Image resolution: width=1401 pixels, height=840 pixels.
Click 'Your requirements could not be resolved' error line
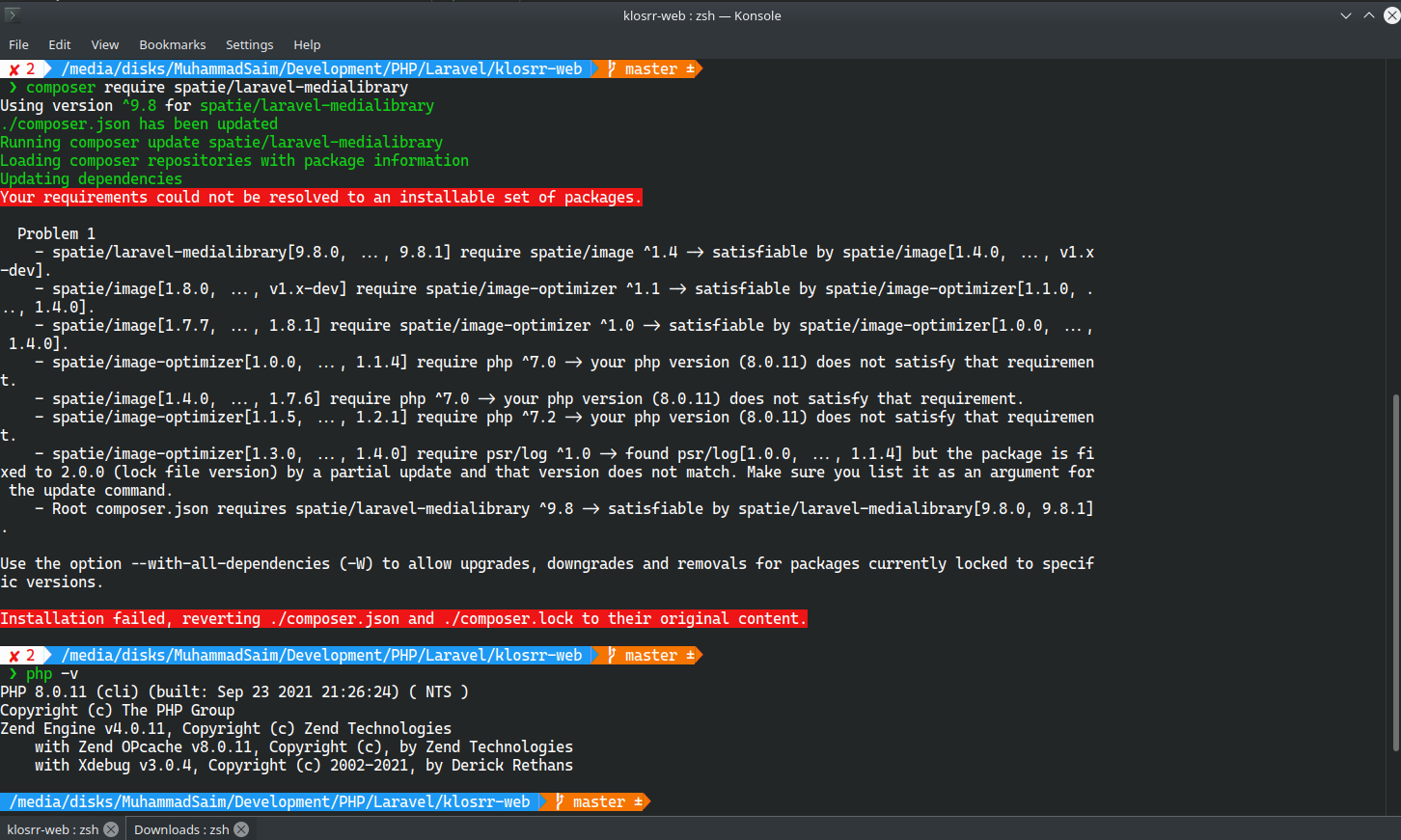(x=320, y=197)
